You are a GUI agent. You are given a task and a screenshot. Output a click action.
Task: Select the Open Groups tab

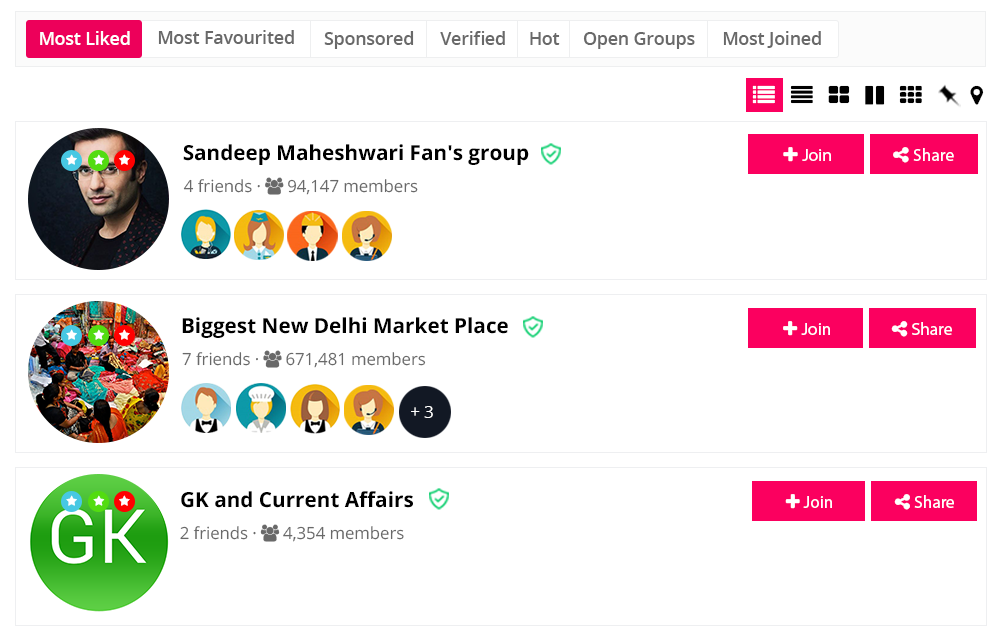639,39
